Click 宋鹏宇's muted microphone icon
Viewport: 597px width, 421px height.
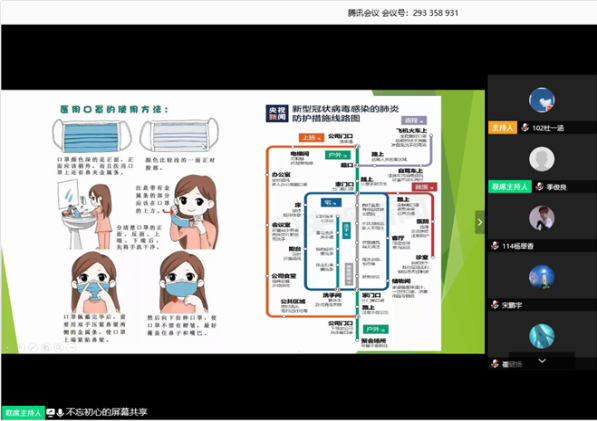[x=495, y=305]
